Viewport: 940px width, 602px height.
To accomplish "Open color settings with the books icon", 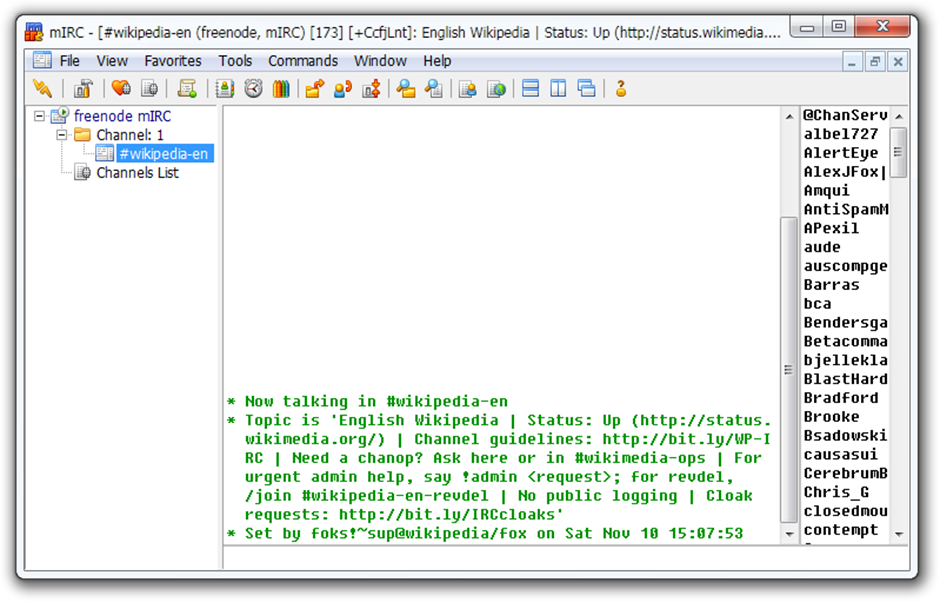I will (x=282, y=89).
